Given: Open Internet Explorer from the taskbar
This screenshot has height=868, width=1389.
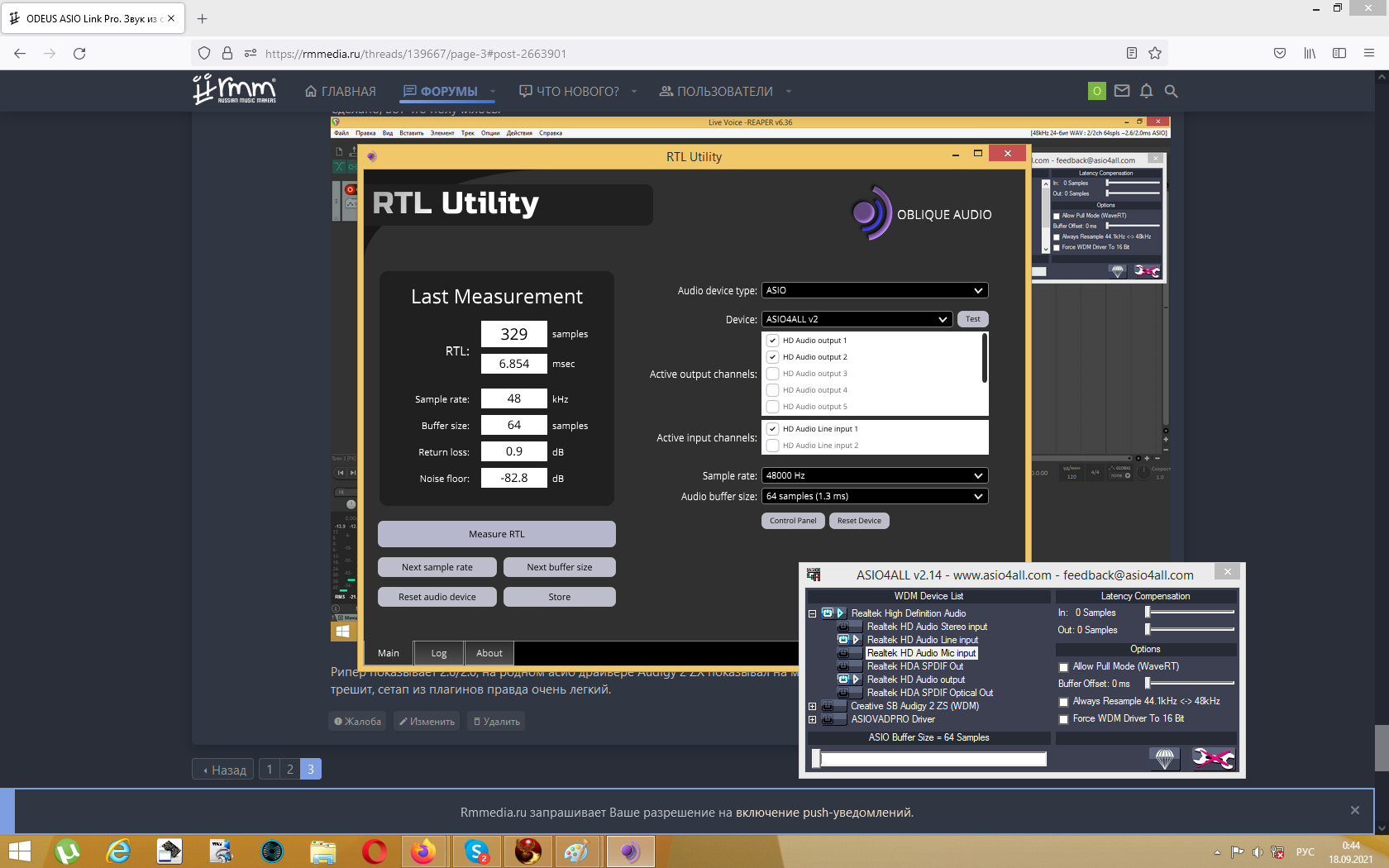Looking at the screenshot, I should tap(119, 851).
